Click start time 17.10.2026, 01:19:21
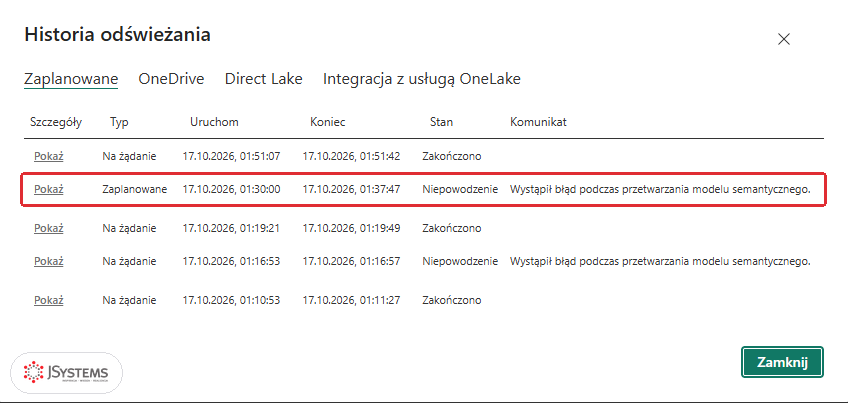The width and height of the screenshot is (848, 404). (231, 228)
